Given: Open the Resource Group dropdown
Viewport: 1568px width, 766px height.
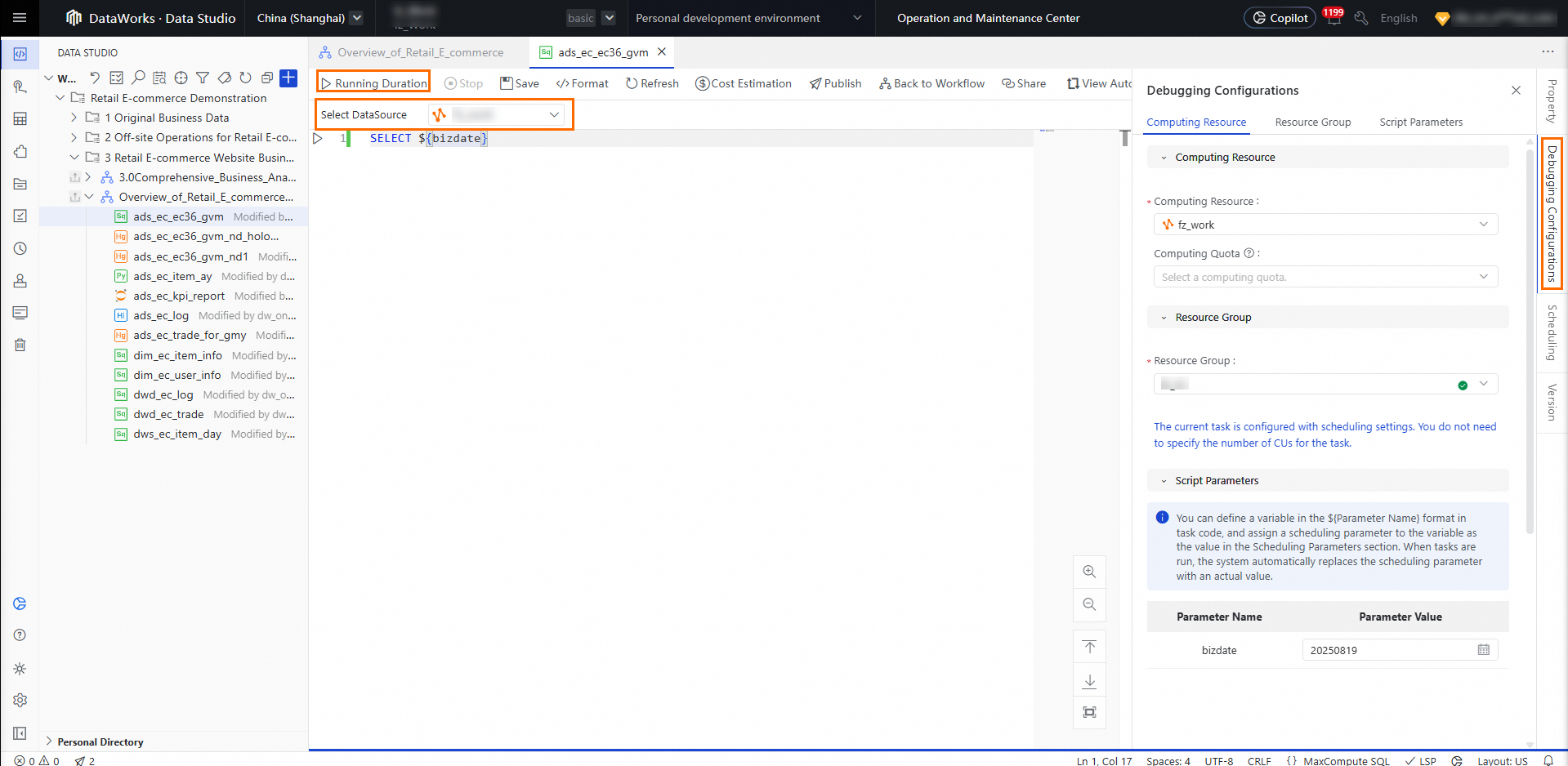Looking at the screenshot, I should 1325,385.
